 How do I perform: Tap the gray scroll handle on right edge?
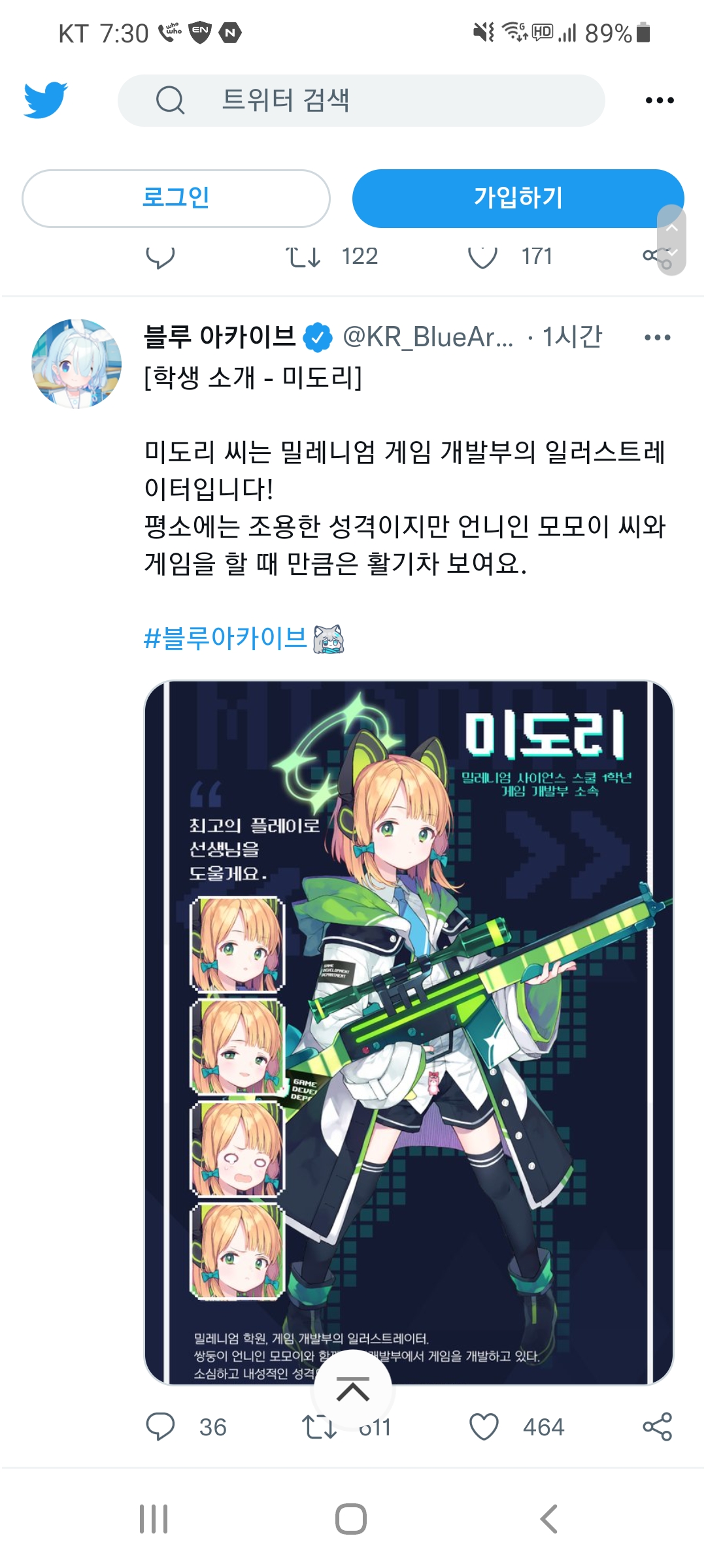(671, 240)
